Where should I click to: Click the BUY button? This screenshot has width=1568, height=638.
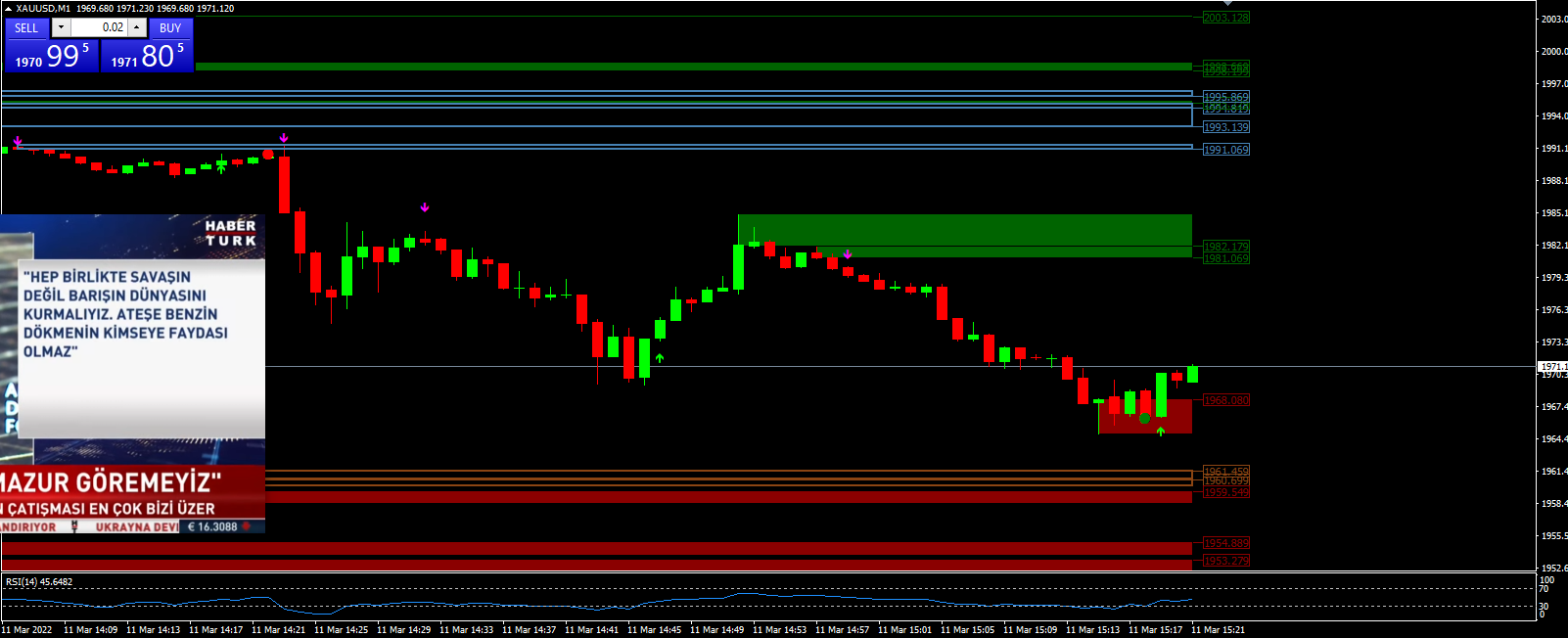170,27
